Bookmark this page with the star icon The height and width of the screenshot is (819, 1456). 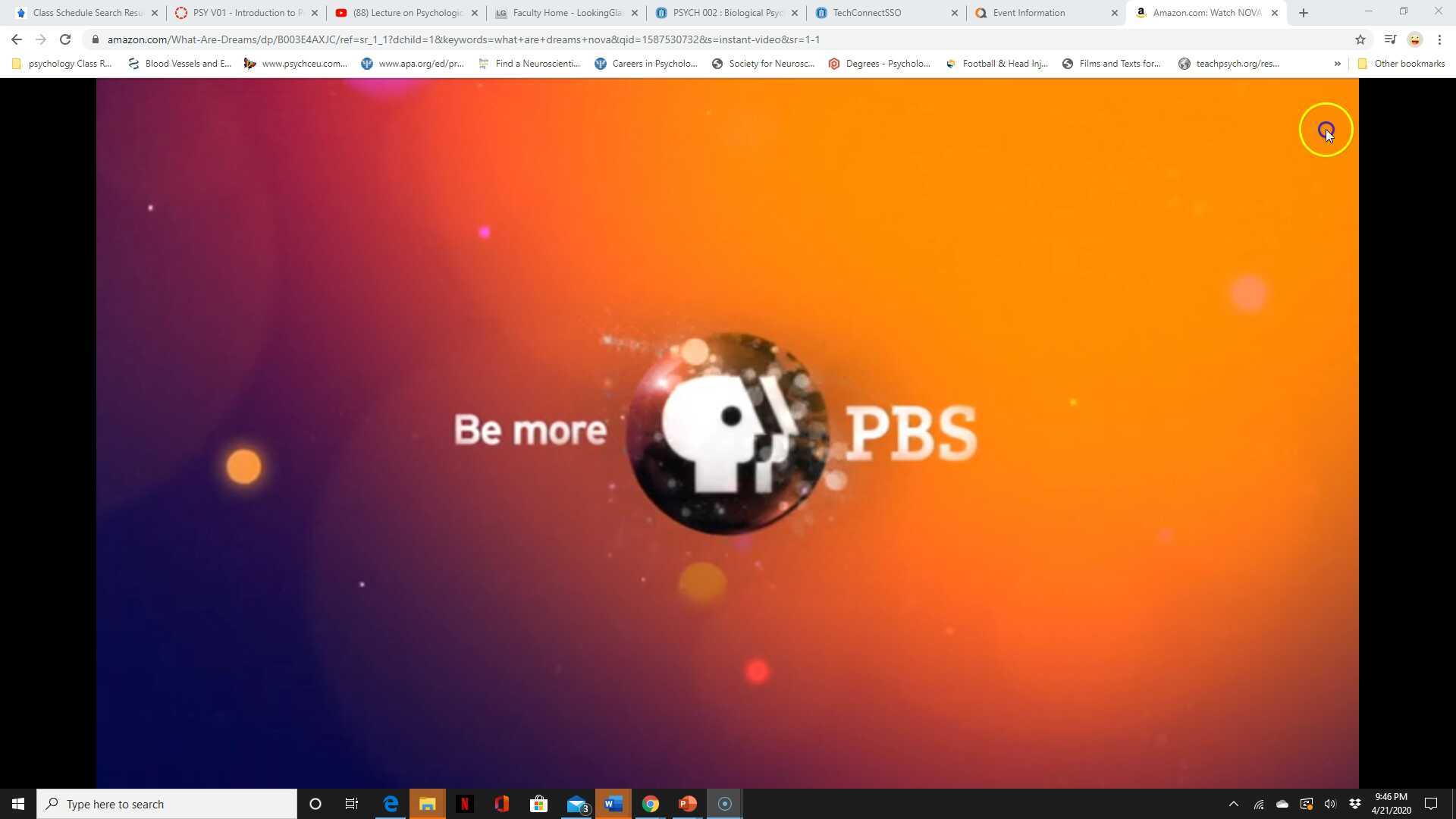point(1360,39)
